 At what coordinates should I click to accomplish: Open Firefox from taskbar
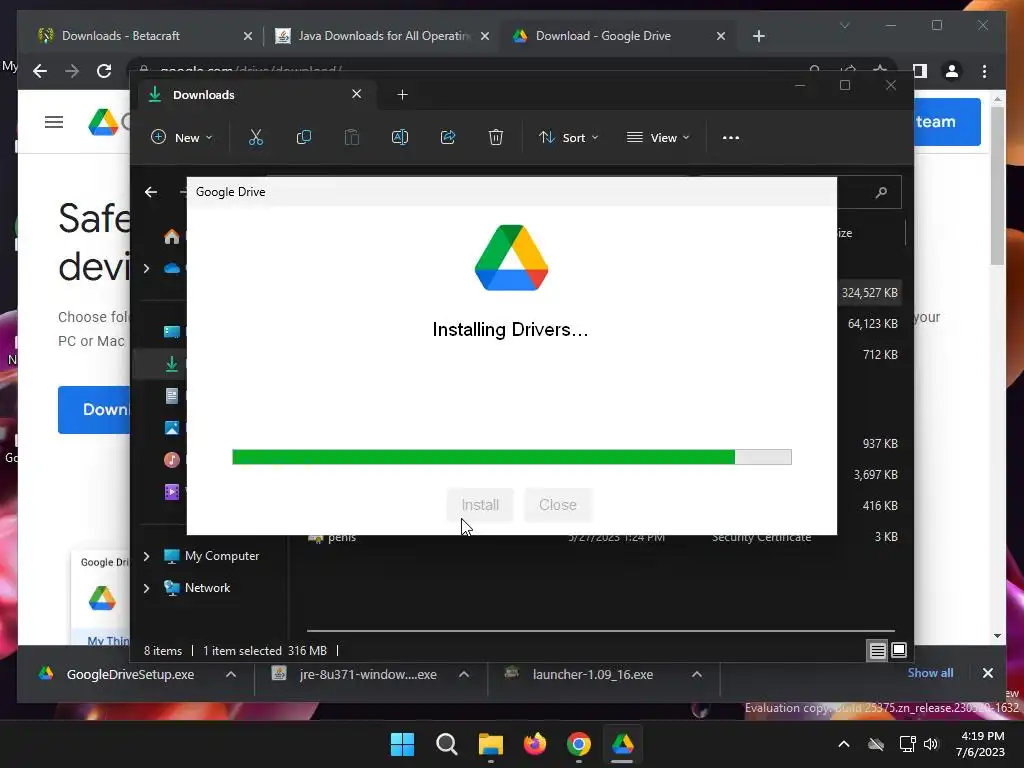tap(535, 744)
